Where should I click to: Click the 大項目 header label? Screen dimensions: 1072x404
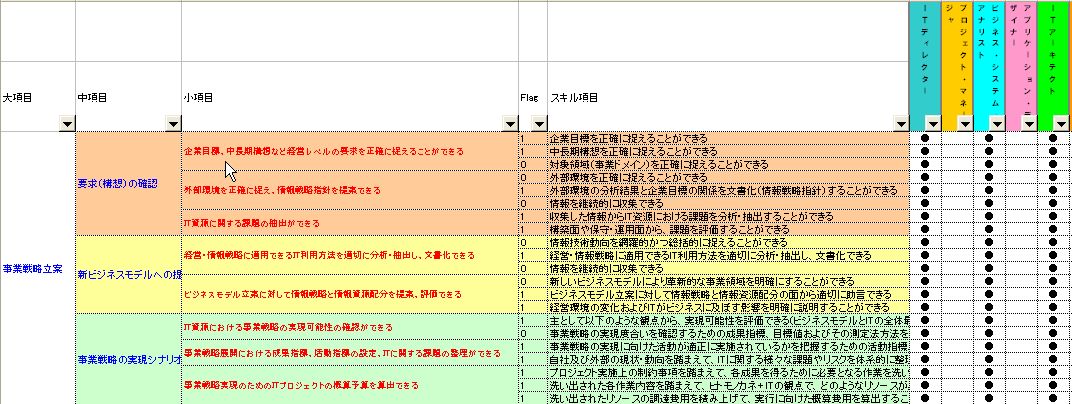17,98
